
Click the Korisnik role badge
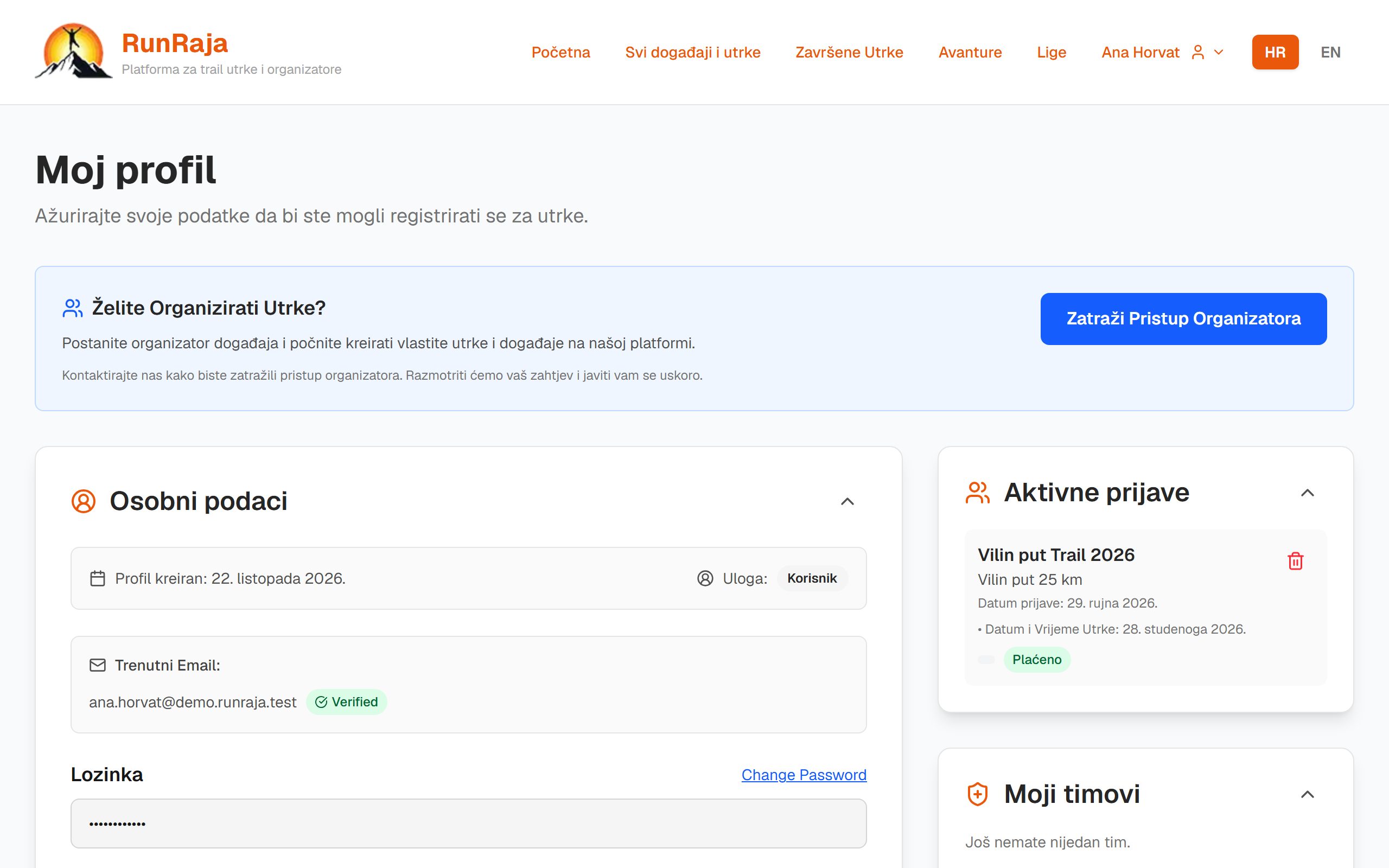click(x=812, y=578)
